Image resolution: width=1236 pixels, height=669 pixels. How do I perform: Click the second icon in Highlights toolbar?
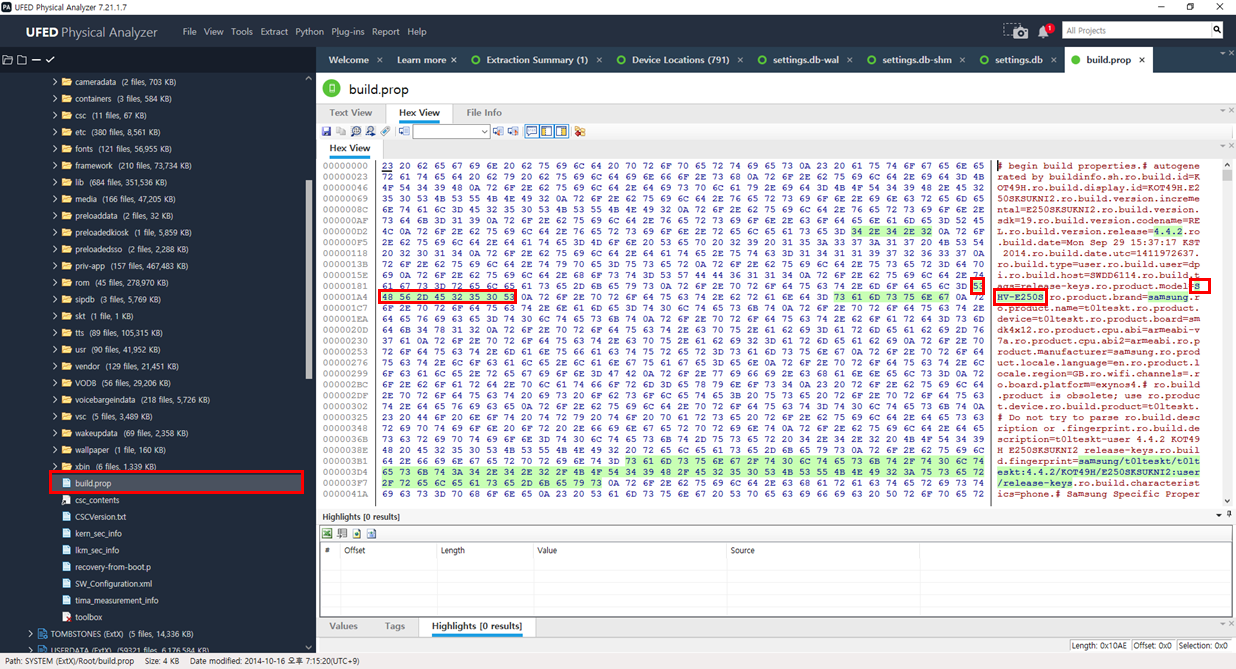click(x=342, y=533)
